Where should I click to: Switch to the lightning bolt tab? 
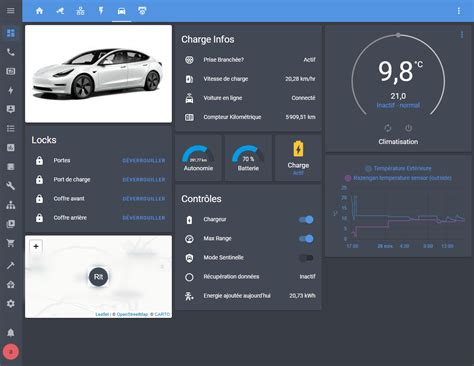click(x=101, y=11)
